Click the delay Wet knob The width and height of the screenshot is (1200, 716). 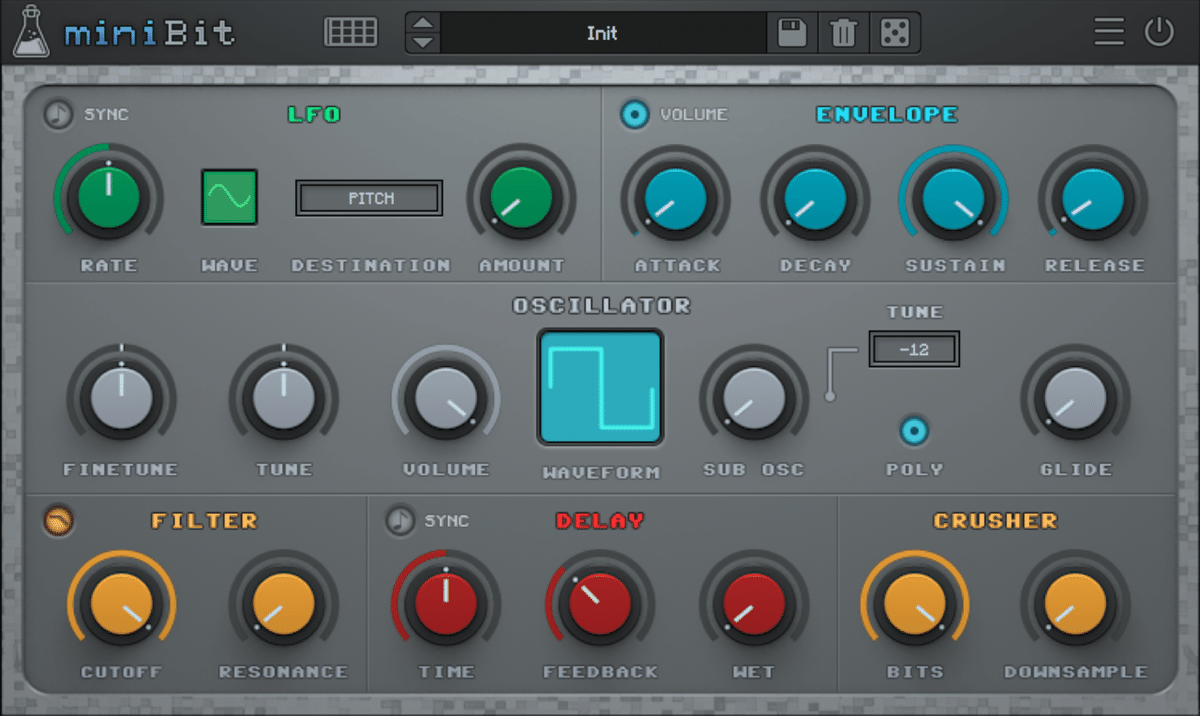754,603
